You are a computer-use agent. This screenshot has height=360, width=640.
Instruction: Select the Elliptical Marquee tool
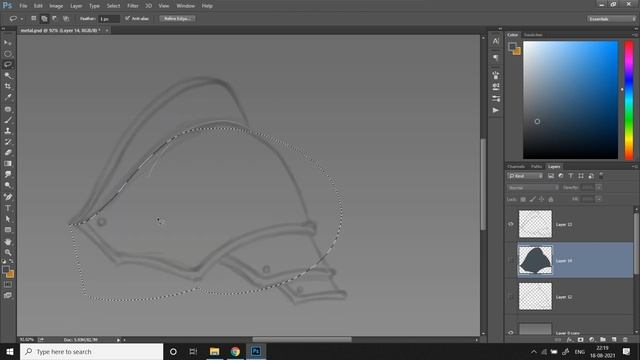tap(8, 54)
